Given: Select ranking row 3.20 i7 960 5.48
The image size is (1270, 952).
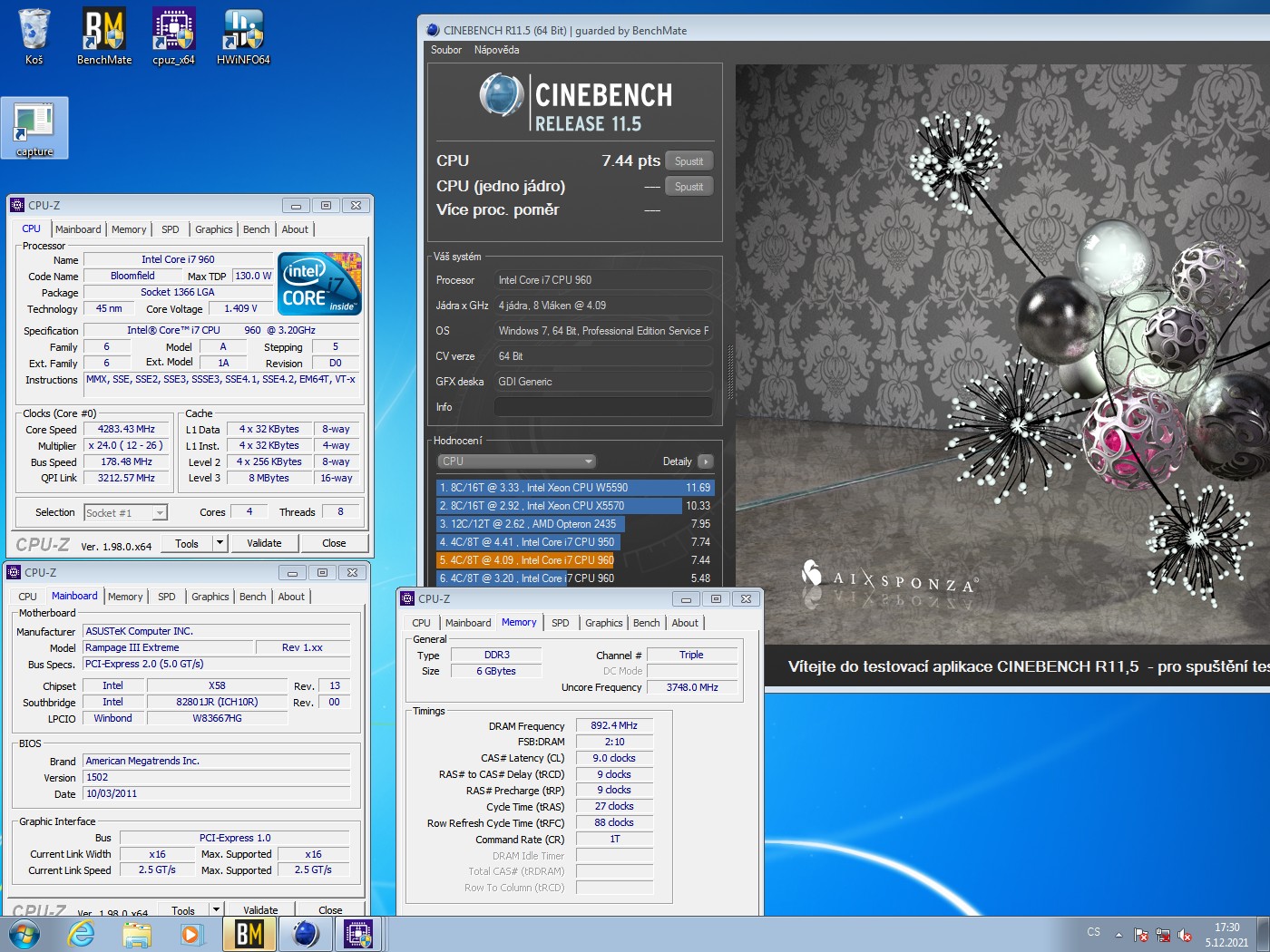Looking at the screenshot, I should point(575,578).
